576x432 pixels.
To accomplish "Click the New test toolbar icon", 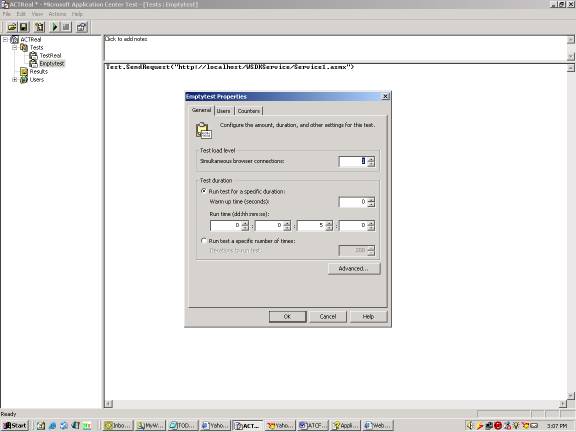I will (x=39, y=27).
